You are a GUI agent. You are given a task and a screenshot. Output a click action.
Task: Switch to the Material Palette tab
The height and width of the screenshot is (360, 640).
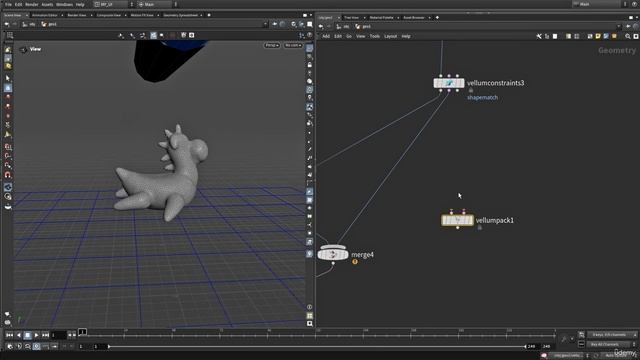pos(381,18)
